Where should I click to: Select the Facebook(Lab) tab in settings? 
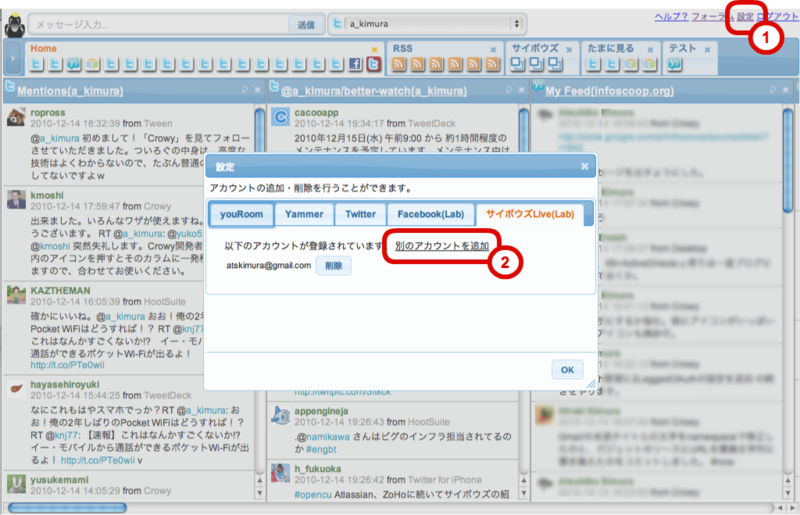pyautogui.click(x=431, y=214)
